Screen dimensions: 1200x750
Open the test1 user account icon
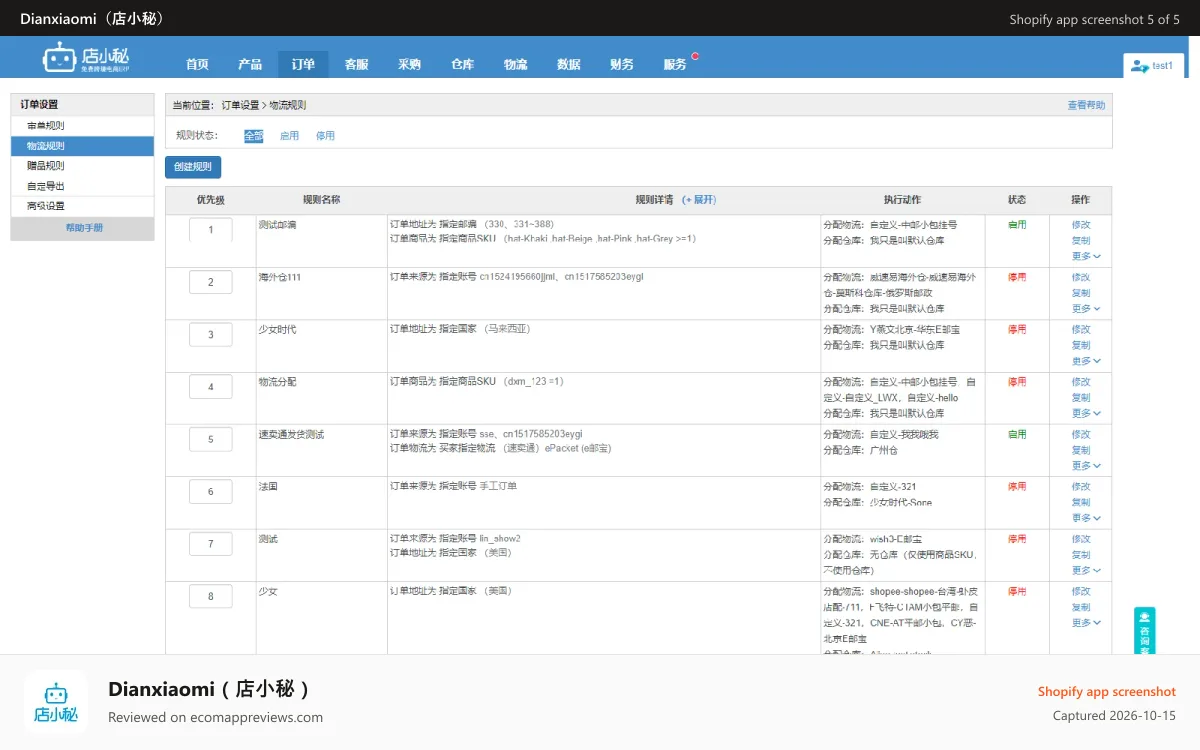click(1140, 66)
